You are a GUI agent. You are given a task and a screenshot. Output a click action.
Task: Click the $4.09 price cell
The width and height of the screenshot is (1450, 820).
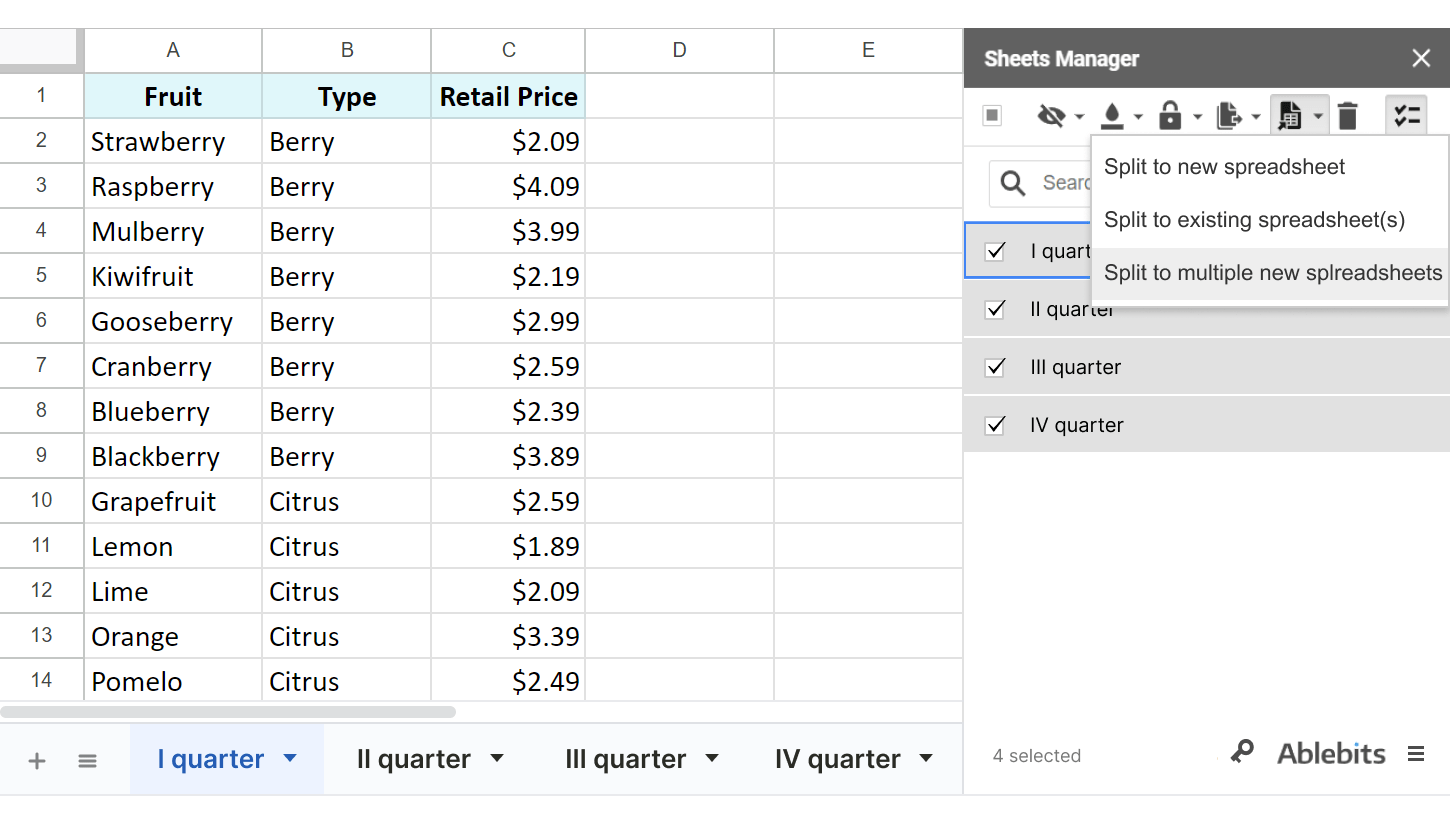pyautogui.click(x=509, y=186)
